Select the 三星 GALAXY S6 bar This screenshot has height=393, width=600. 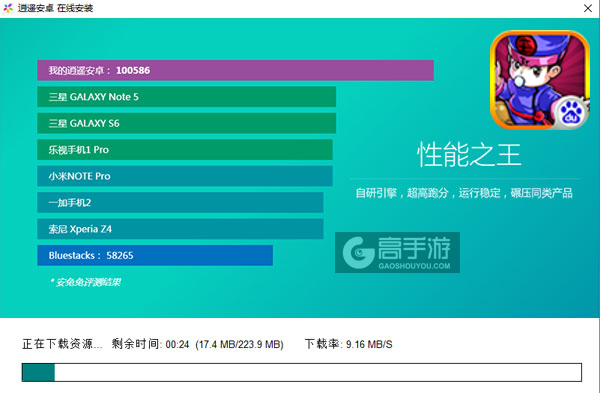[187, 123]
